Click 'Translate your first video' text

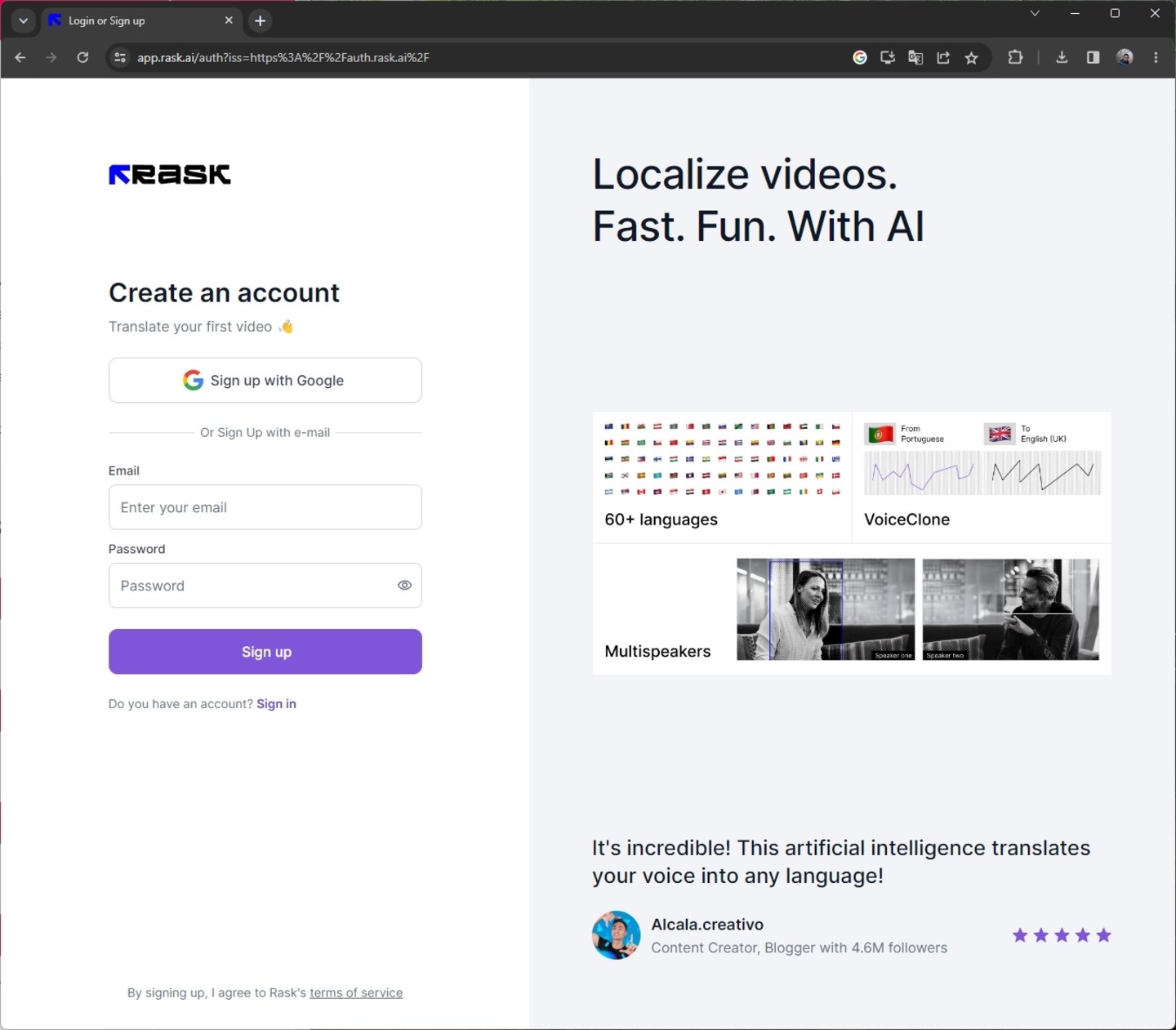pos(190,327)
